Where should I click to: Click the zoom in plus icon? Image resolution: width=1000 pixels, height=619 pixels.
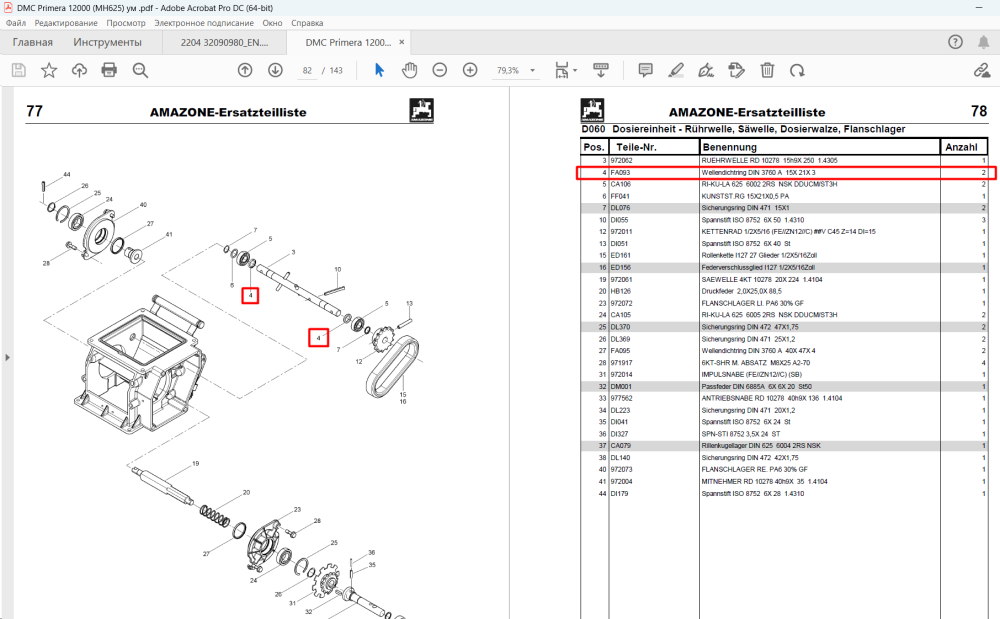pyautogui.click(x=470, y=70)
